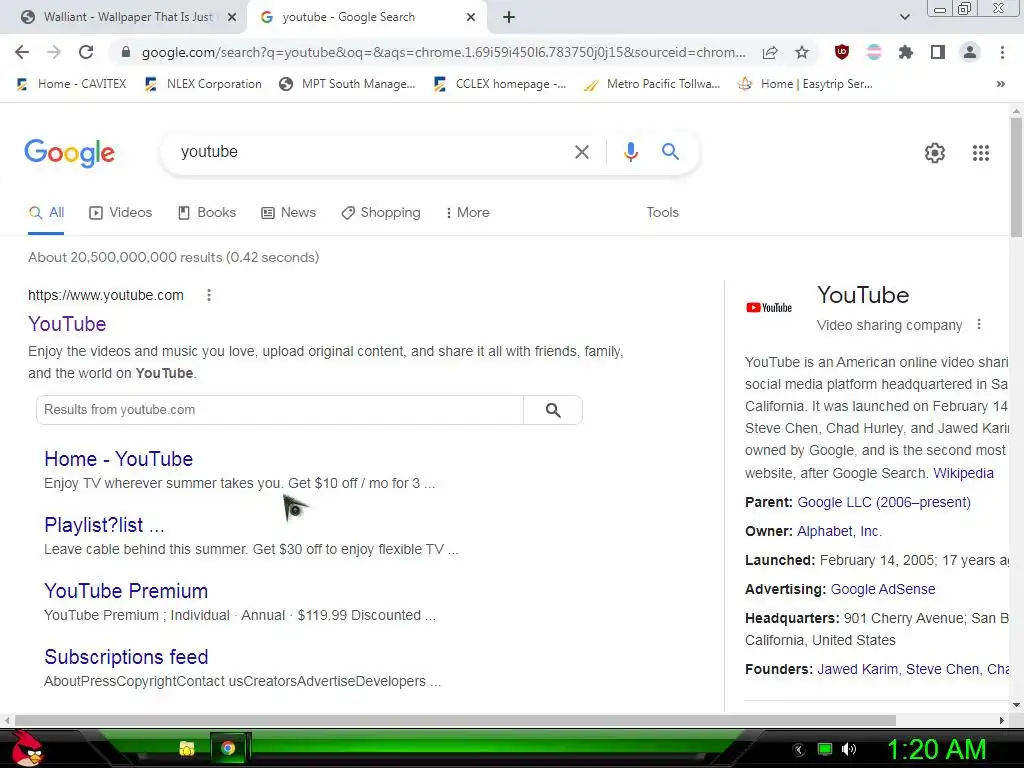Screen dimensions: 1024x768
Task: Open search Tools options
Action: point(662,212)
